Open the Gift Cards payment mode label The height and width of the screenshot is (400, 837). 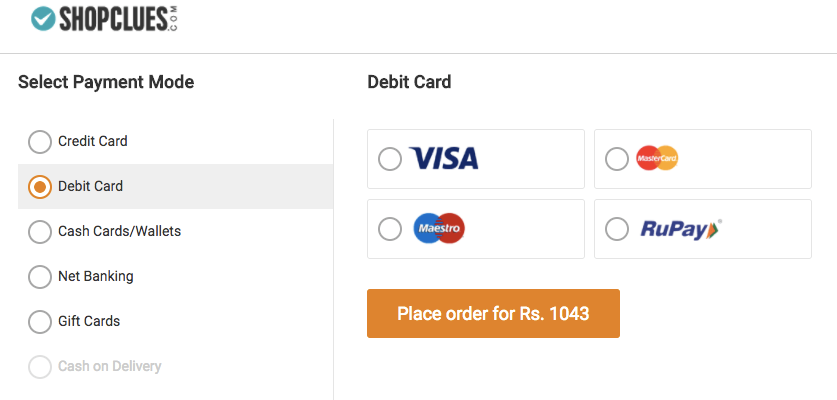click(89, 321)
